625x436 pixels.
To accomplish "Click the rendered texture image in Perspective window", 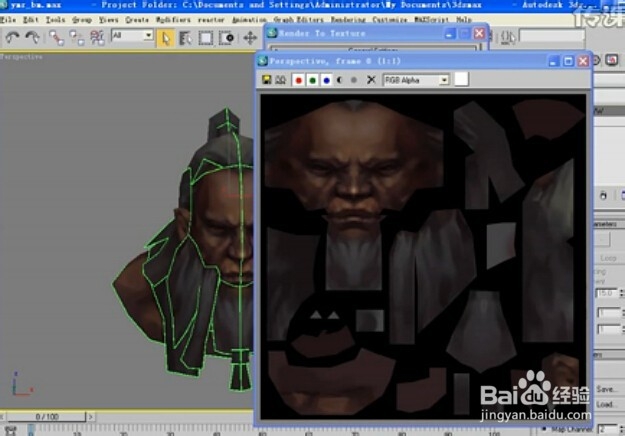I will click(423, 257).
